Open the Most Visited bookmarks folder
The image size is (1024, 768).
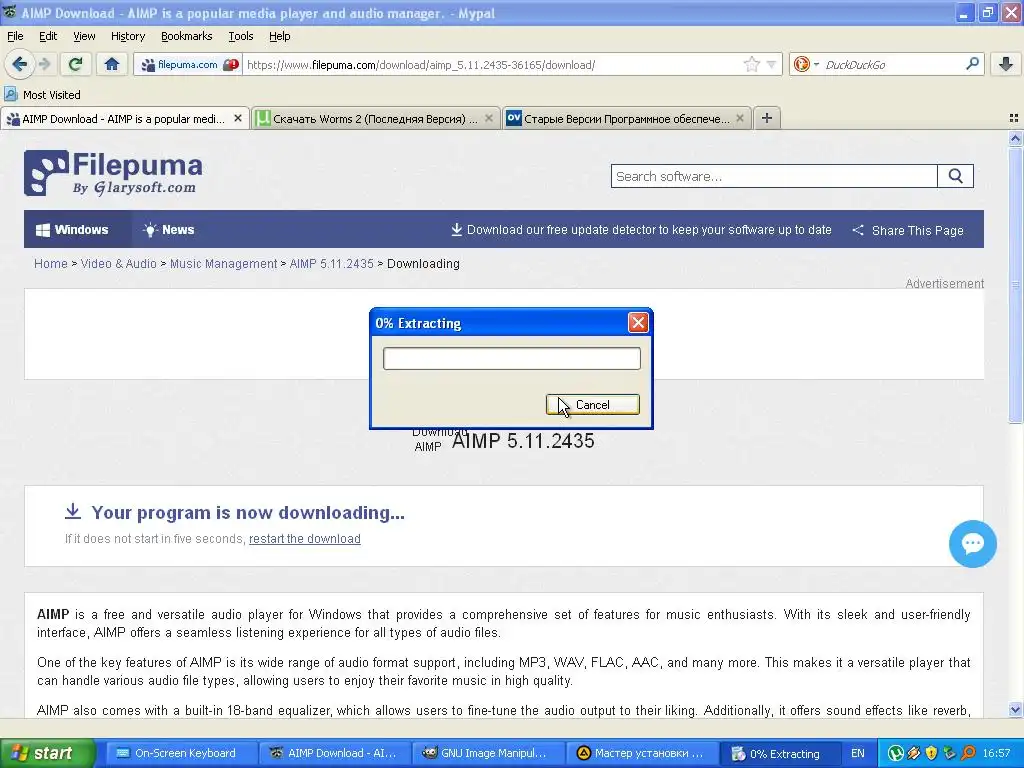click(42, 95)
